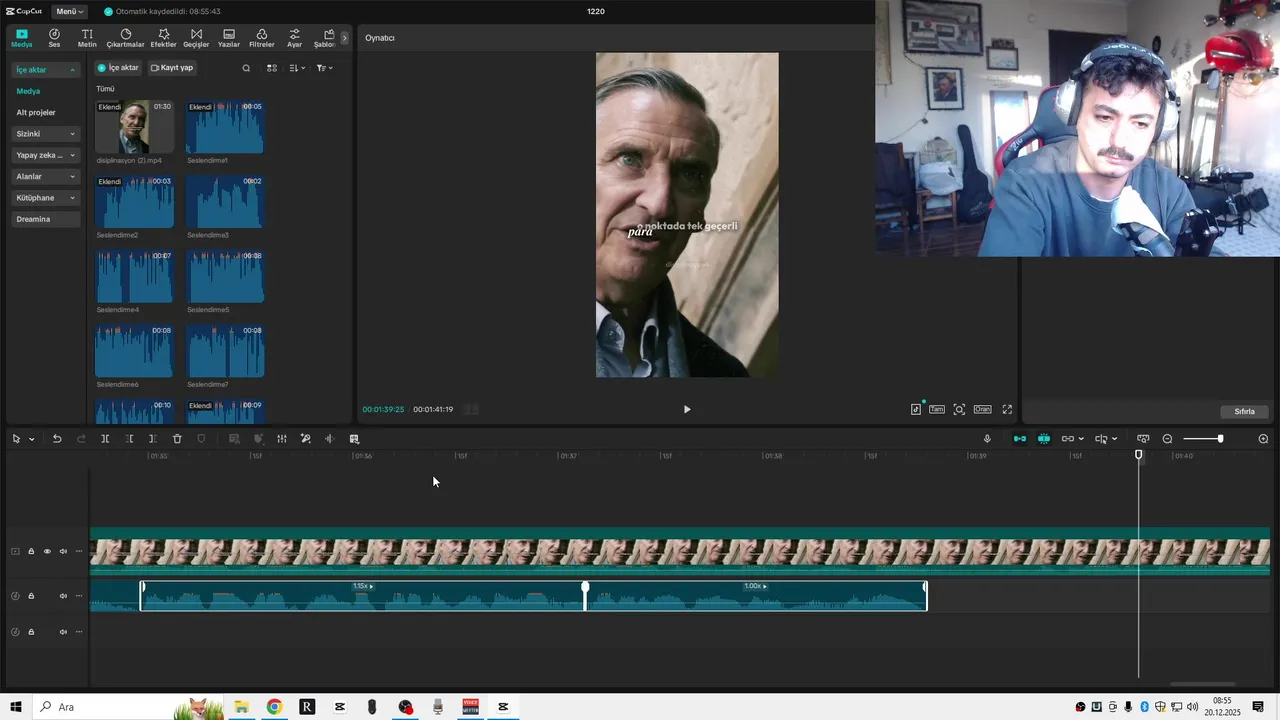Zoom out the timeline with the minus magnifier
The height and width of the screenshot is (720, 1280).
pos(1167,439)
